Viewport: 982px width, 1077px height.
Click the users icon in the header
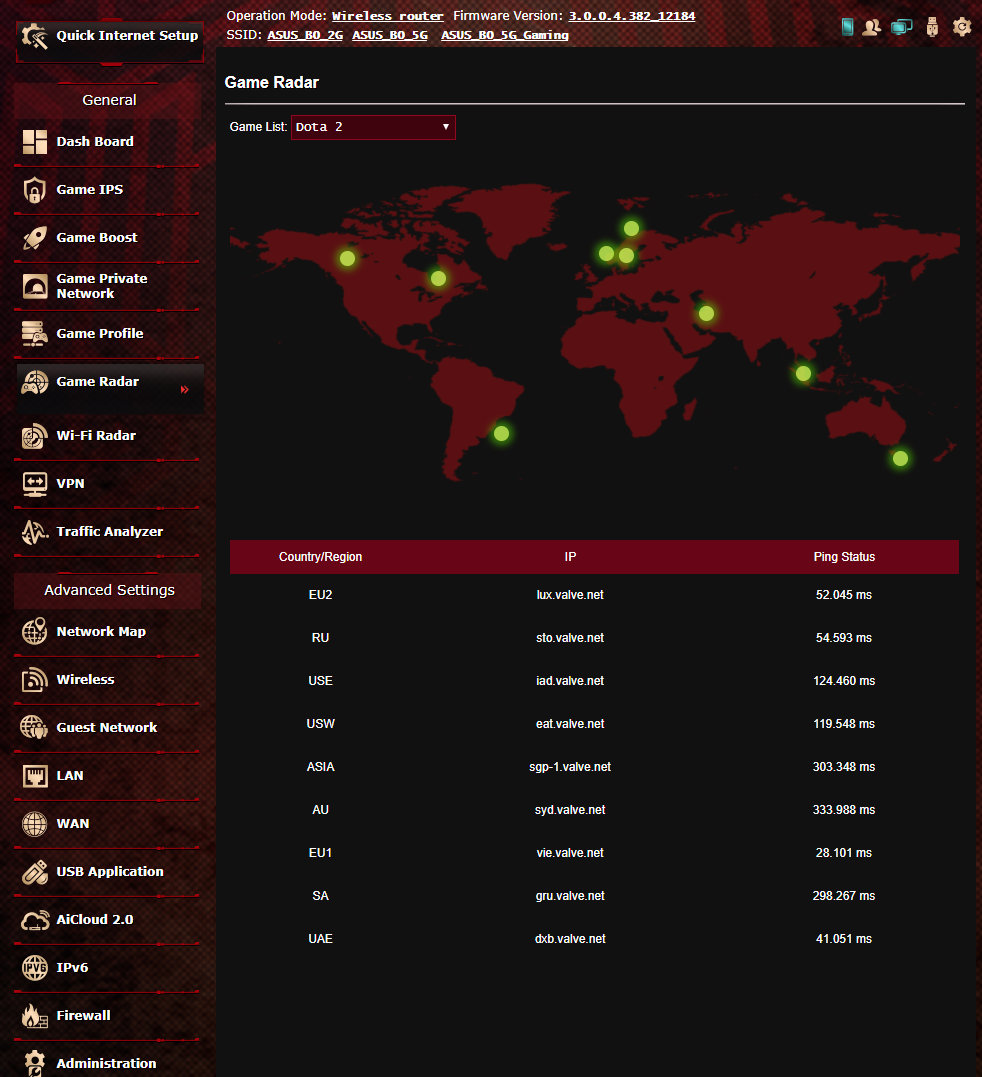coord(872,27)
